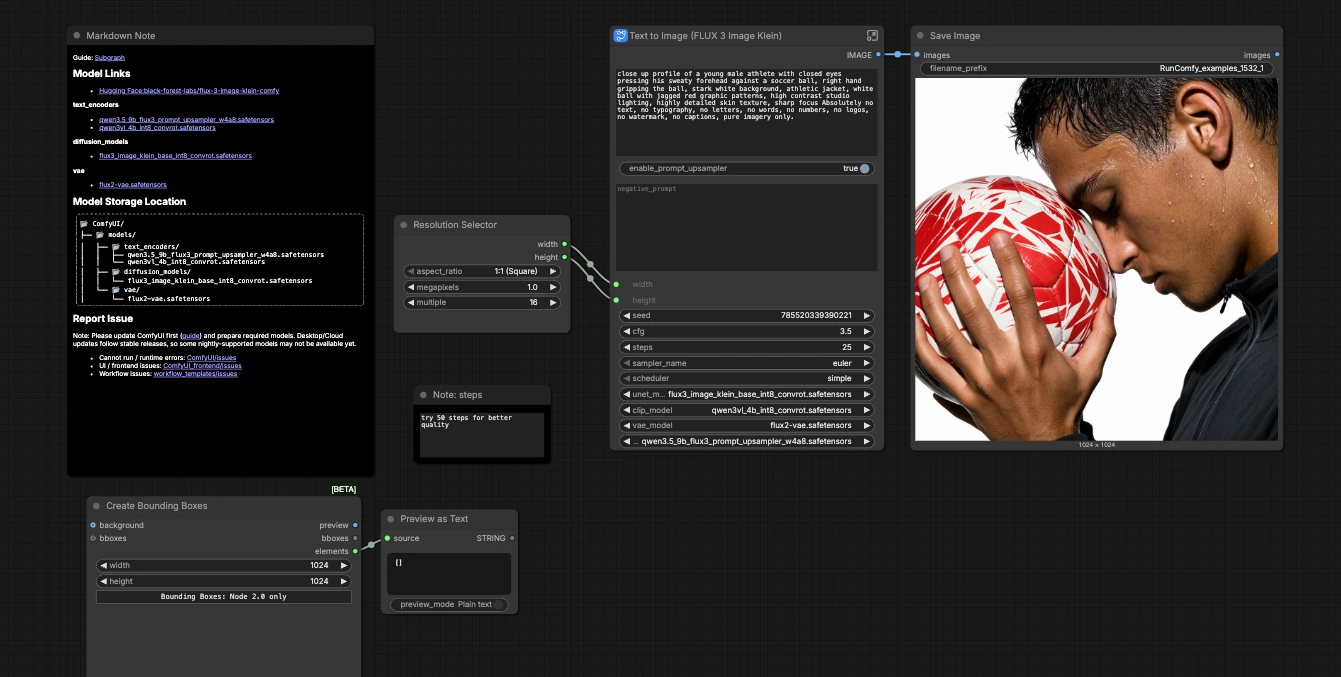The height and width of the screenshot is (677, 1341).
Task: Increase Create Bounding Boxes width with right arrow
Action: (344, 565)
